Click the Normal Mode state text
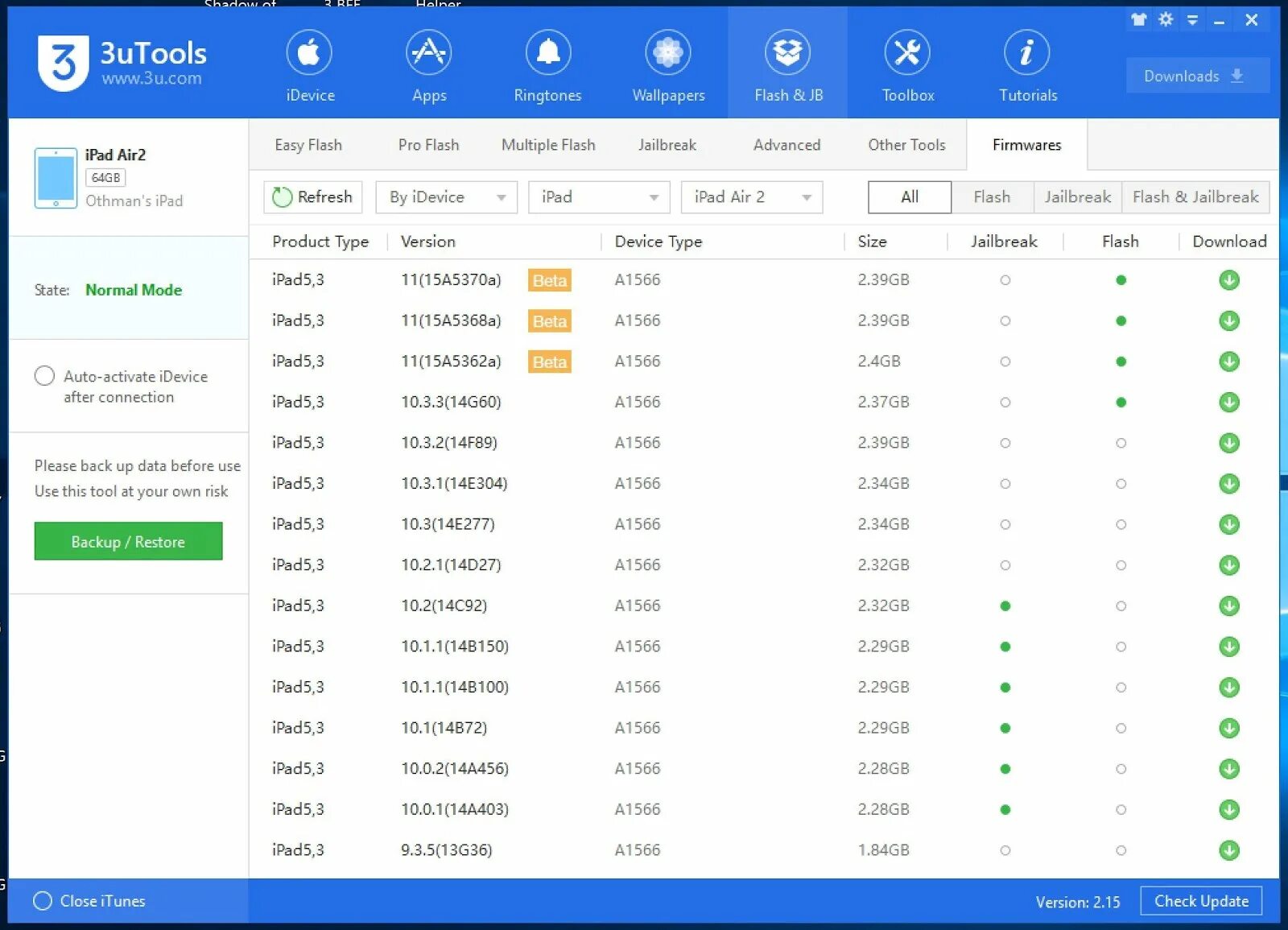This screenshot has width=1288, height=930. pos(134,290)
